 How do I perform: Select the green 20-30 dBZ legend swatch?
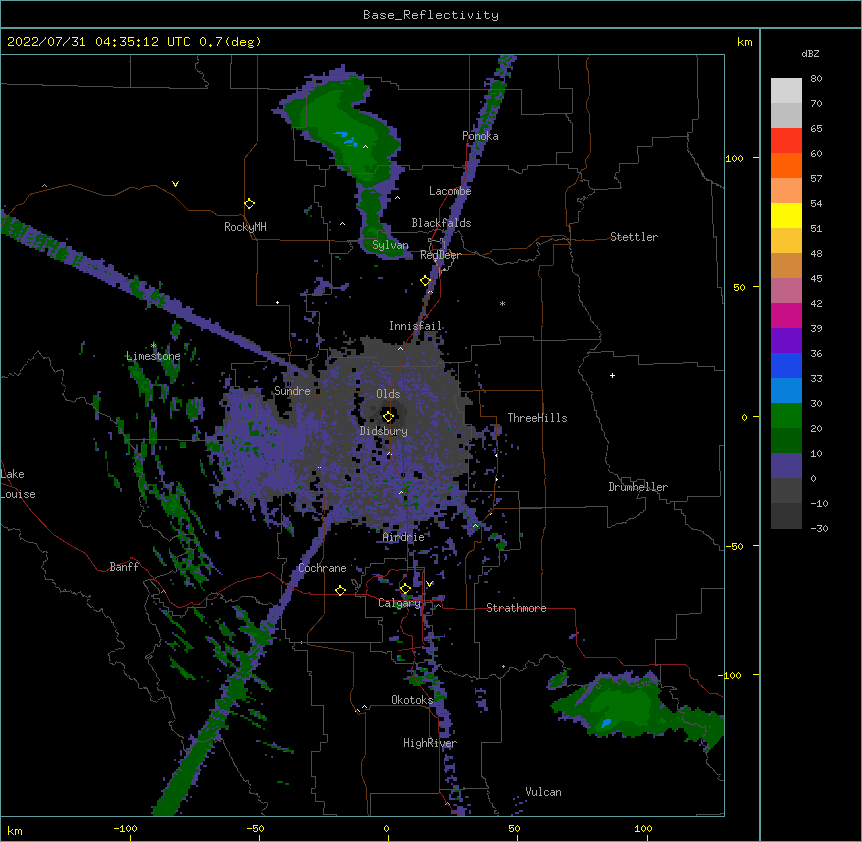click(x=786, y=416)
